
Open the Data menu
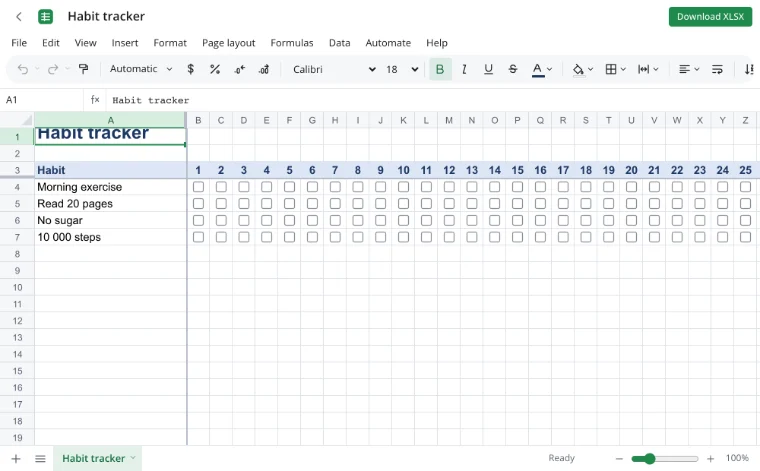click(339, 43)
